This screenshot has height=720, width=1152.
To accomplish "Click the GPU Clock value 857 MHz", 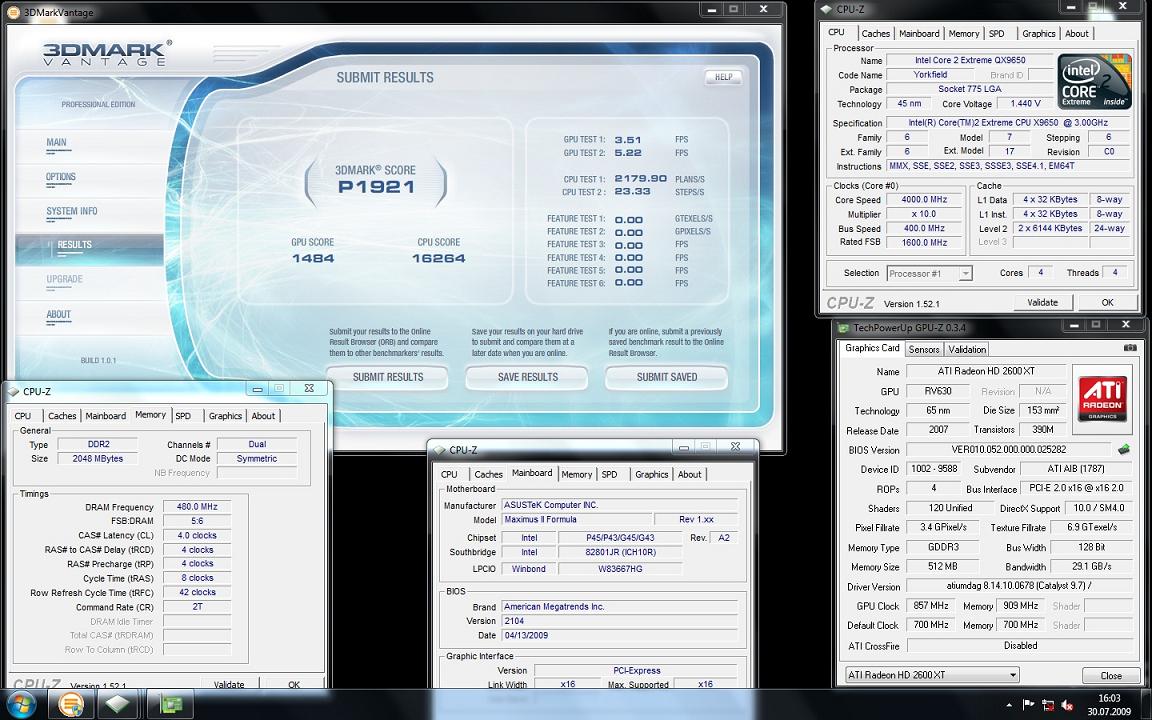I will pyautogui.click(x=930, y=605).
